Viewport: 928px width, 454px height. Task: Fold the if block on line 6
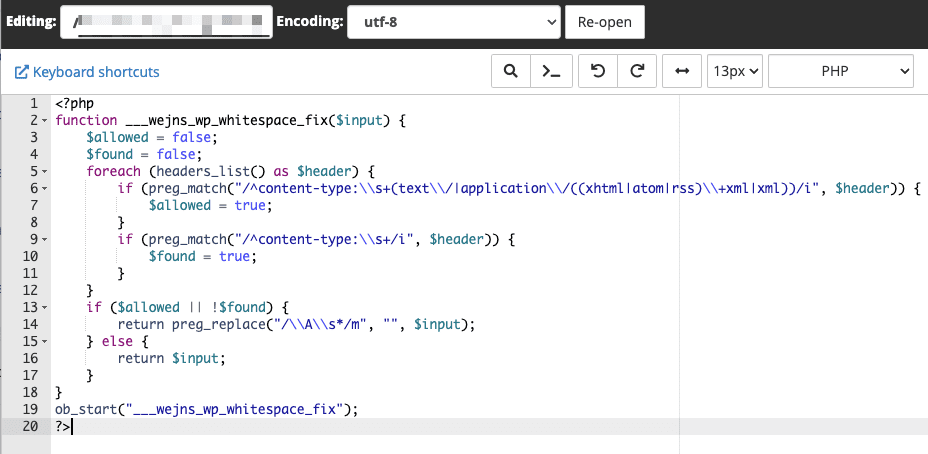click(x=44, y=188)
